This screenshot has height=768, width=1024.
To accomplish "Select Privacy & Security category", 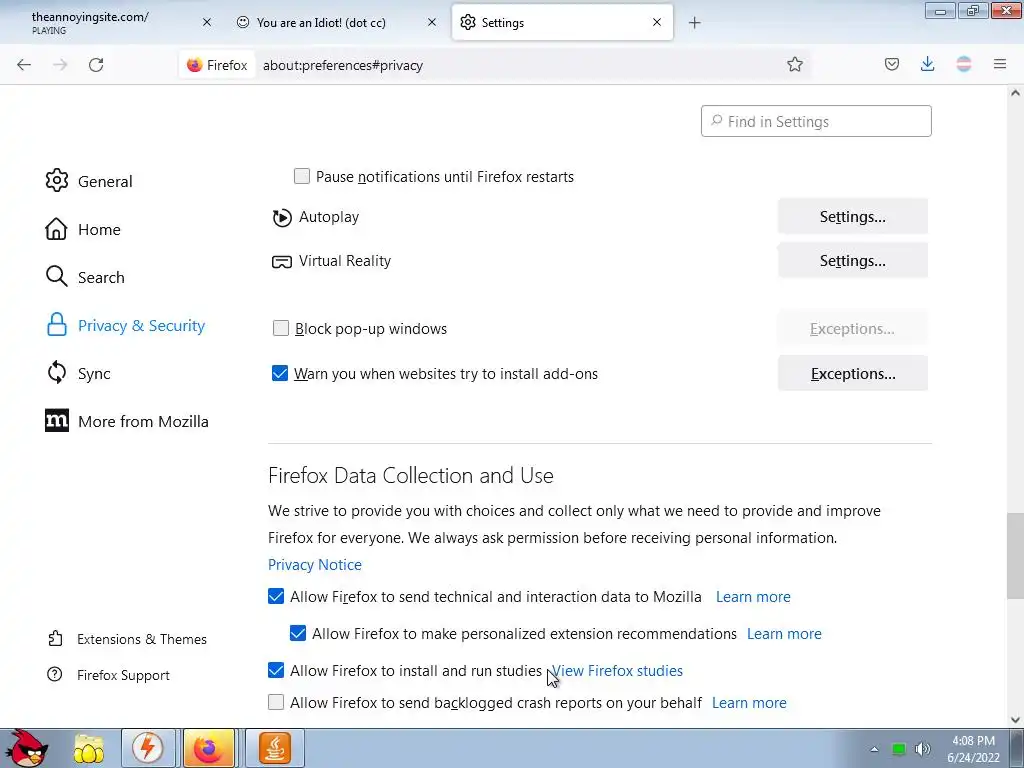I will click(x=125, y=325).
